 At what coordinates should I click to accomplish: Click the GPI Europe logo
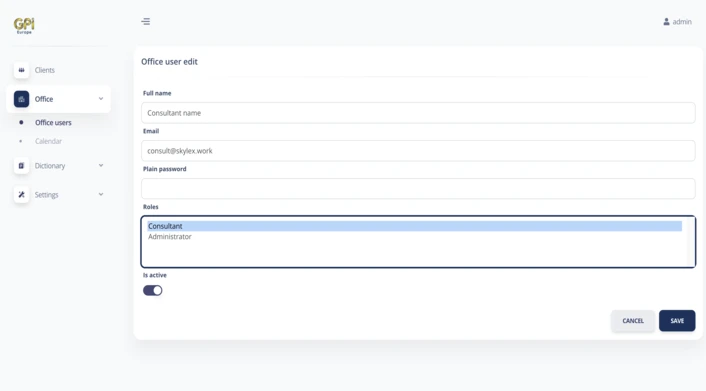click(24, 26)
